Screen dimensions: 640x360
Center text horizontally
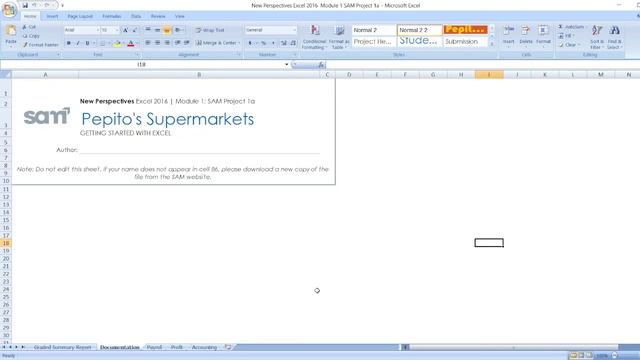157,43
